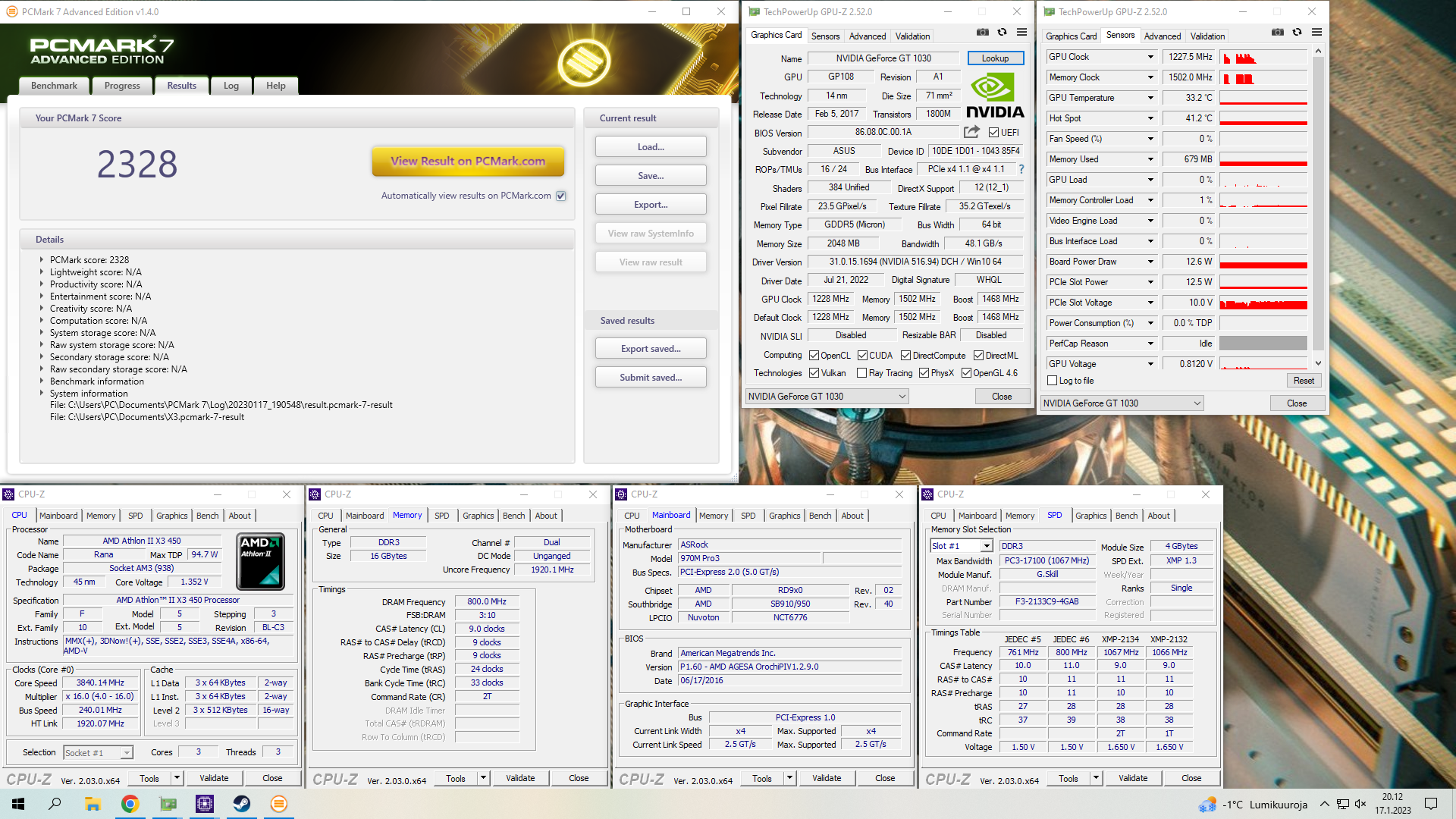Open Validation tab in GPU-Z Sensors window
Screen dimensions: 1456x819
[x=1207, y=36]
